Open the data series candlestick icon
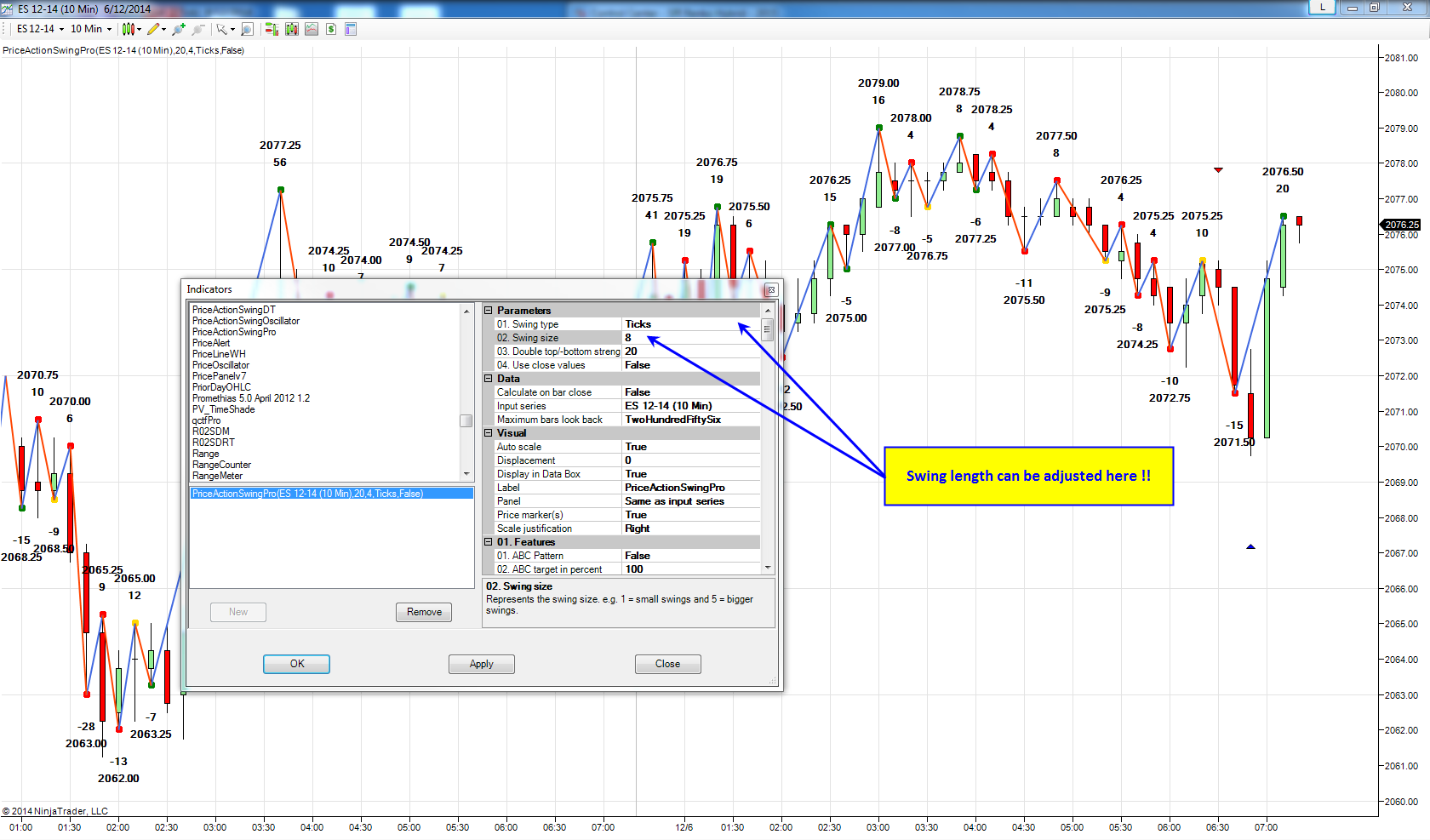 click(292, 29)
